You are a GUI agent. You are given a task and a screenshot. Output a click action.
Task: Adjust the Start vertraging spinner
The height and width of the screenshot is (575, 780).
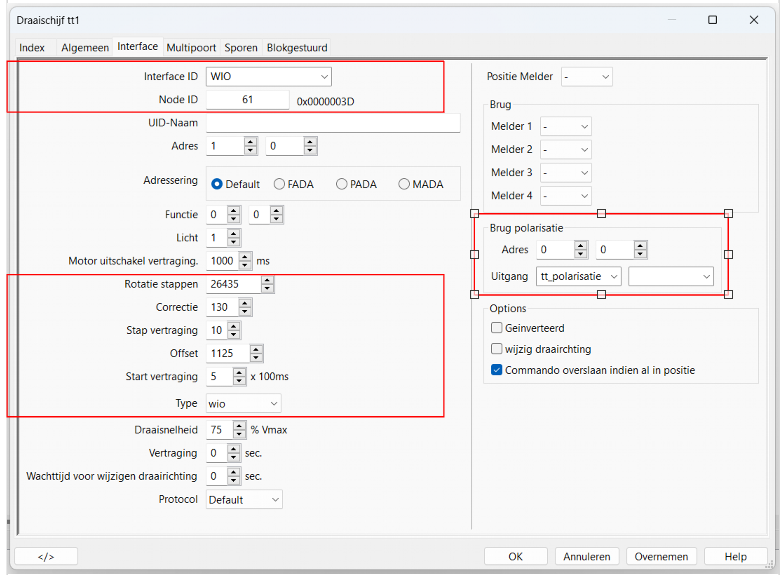click(x=239, y=377)
